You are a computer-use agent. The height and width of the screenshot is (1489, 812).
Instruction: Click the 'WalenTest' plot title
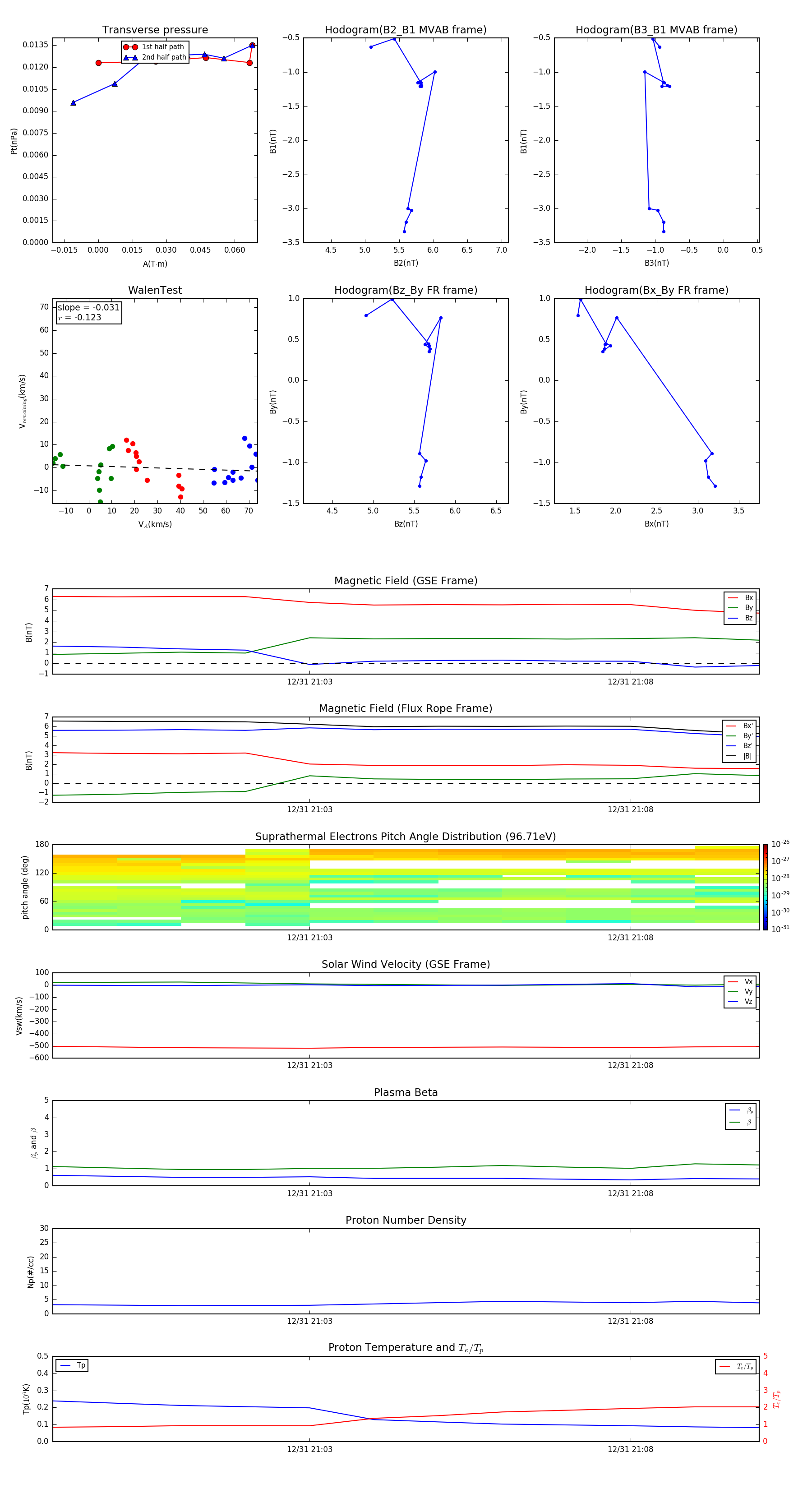(155, 290)
